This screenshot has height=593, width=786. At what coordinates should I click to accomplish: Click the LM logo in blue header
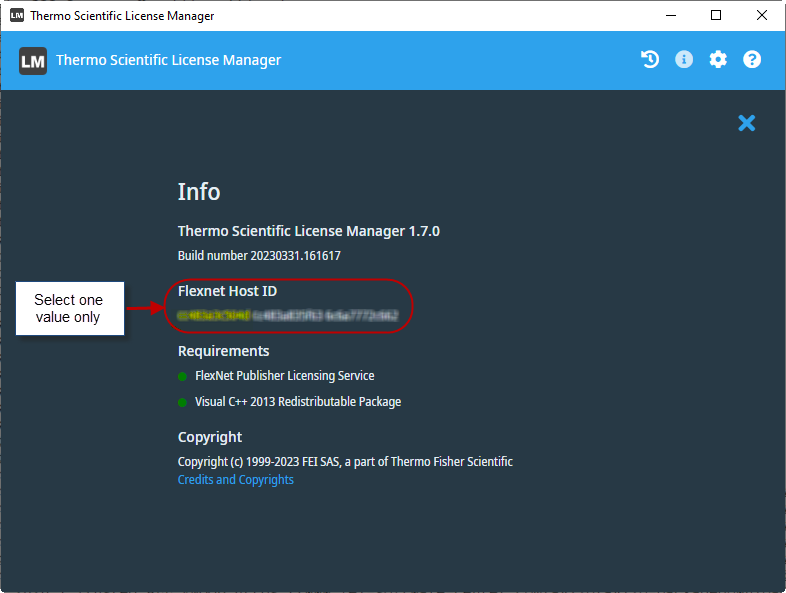[x=33, y=60]
